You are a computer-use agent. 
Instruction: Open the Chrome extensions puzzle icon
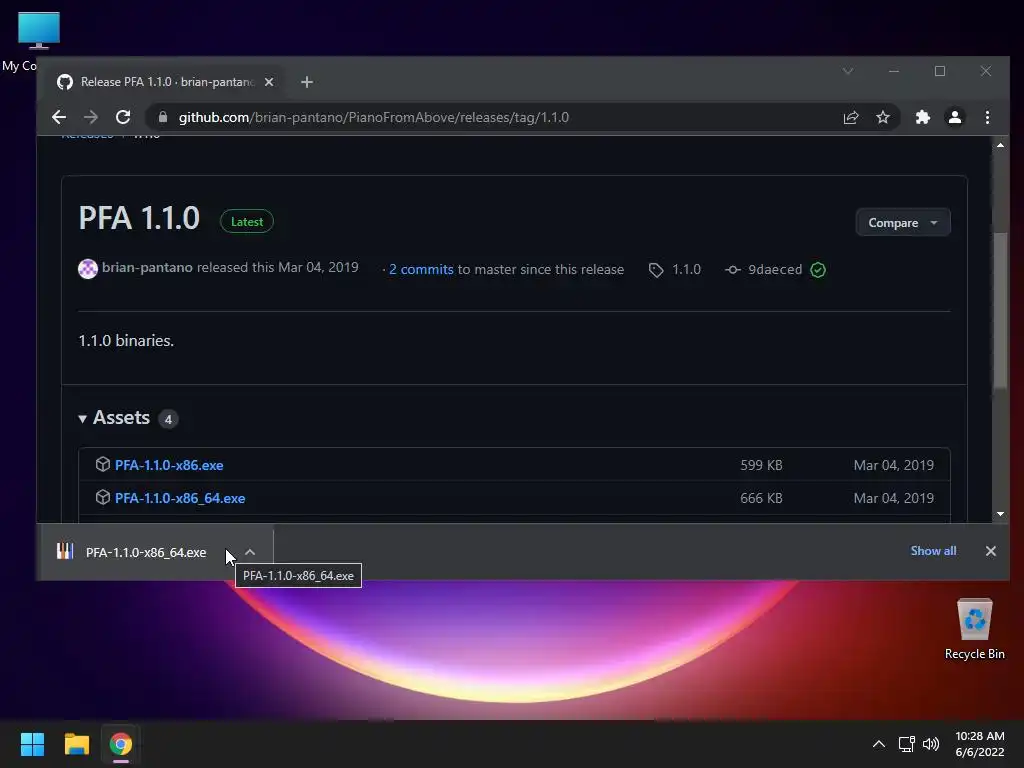pyautogui.click(x=922, y=118)
